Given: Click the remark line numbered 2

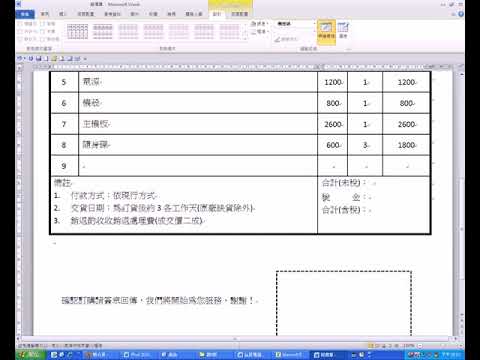Looking at the screenshot, I should 154,208.
